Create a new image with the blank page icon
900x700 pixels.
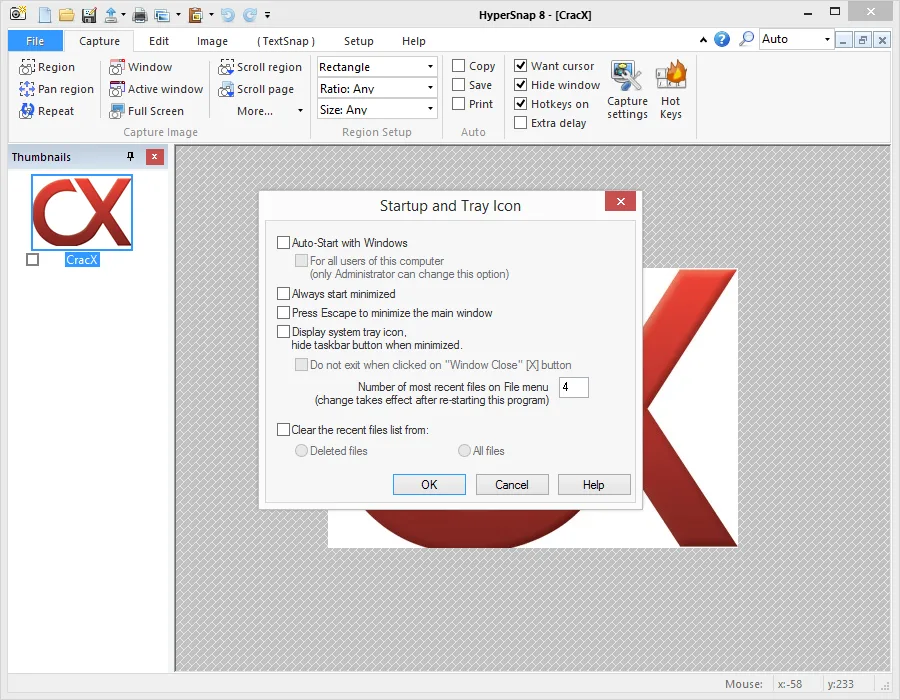pyautogui.click(x=45, y=15)
